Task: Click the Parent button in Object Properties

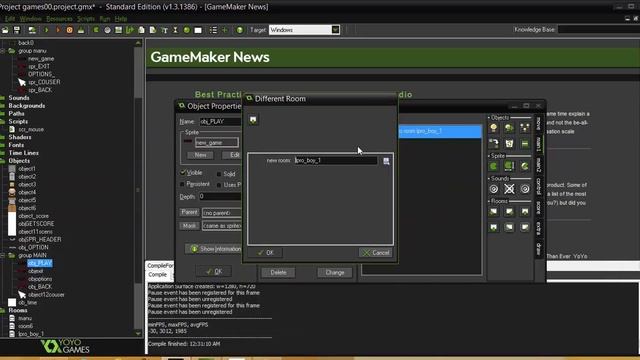Action: coord(189,212)
